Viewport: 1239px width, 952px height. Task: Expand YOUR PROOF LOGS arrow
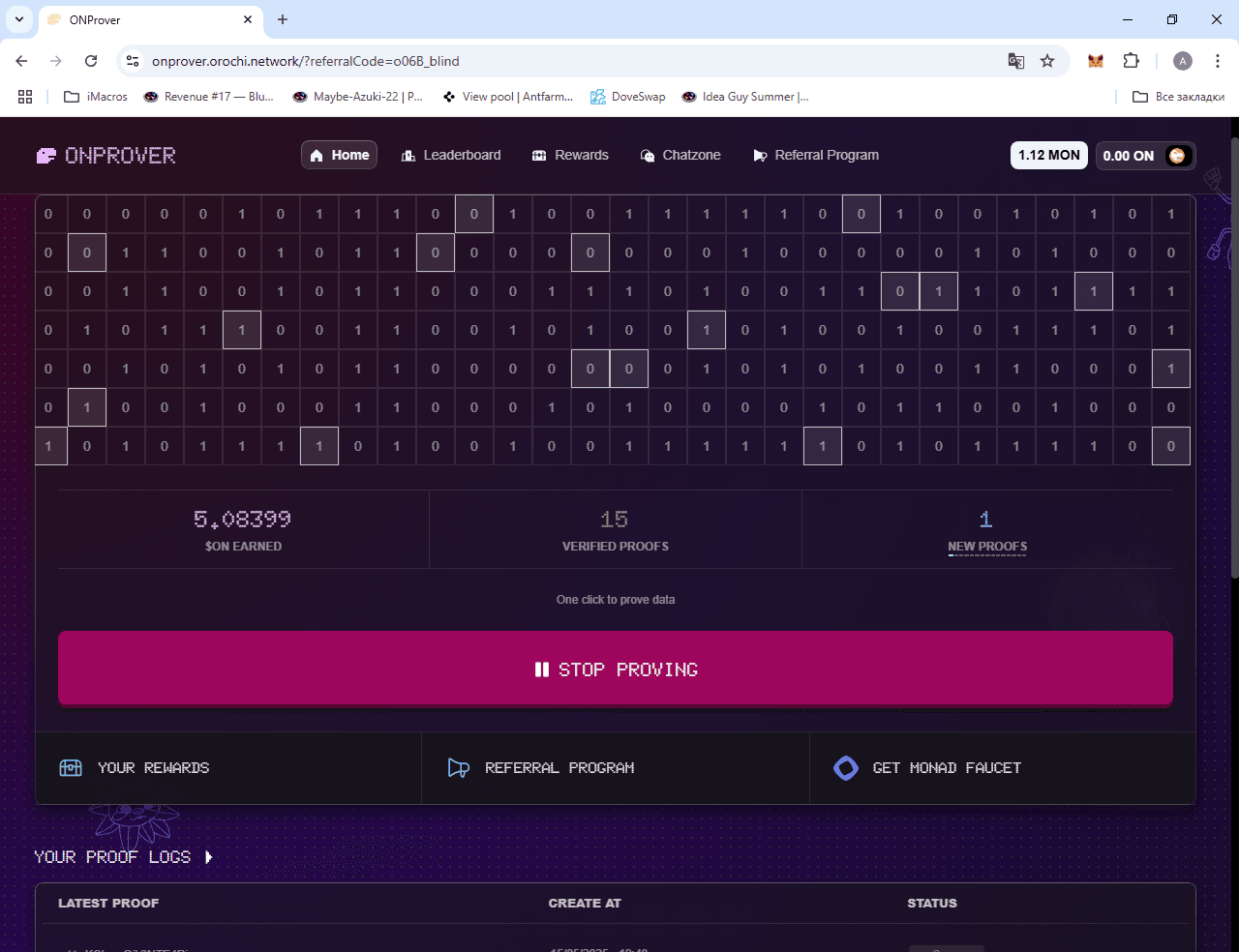209,857
